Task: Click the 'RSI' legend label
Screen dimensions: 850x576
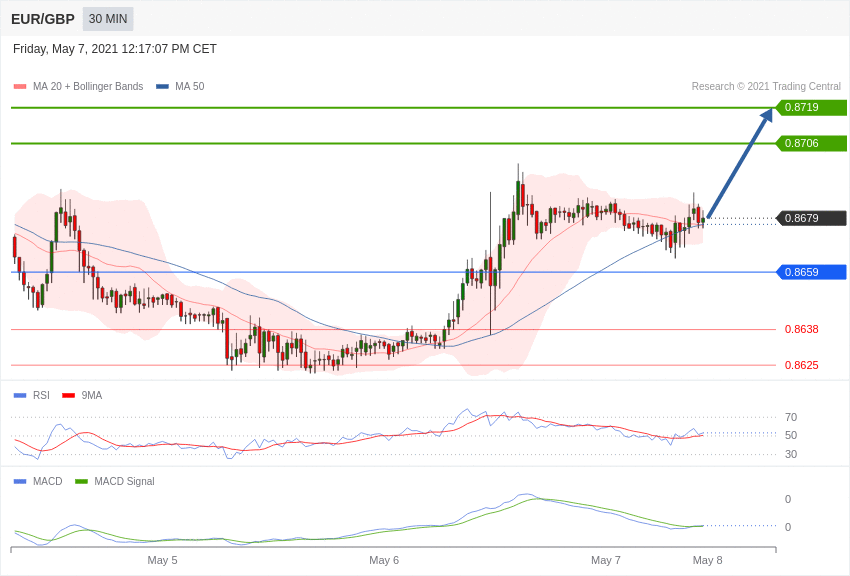Action: (x=41, y=396)
